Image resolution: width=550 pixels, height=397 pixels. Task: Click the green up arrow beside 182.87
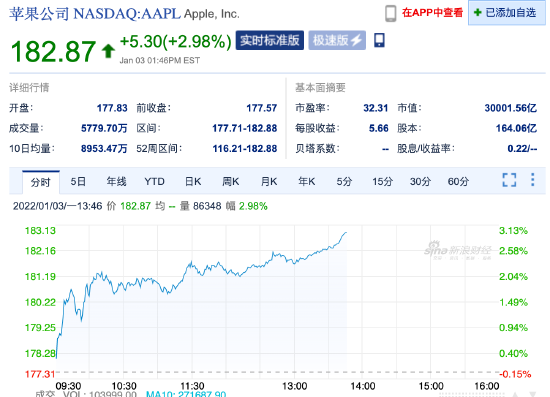coord(108,51)
